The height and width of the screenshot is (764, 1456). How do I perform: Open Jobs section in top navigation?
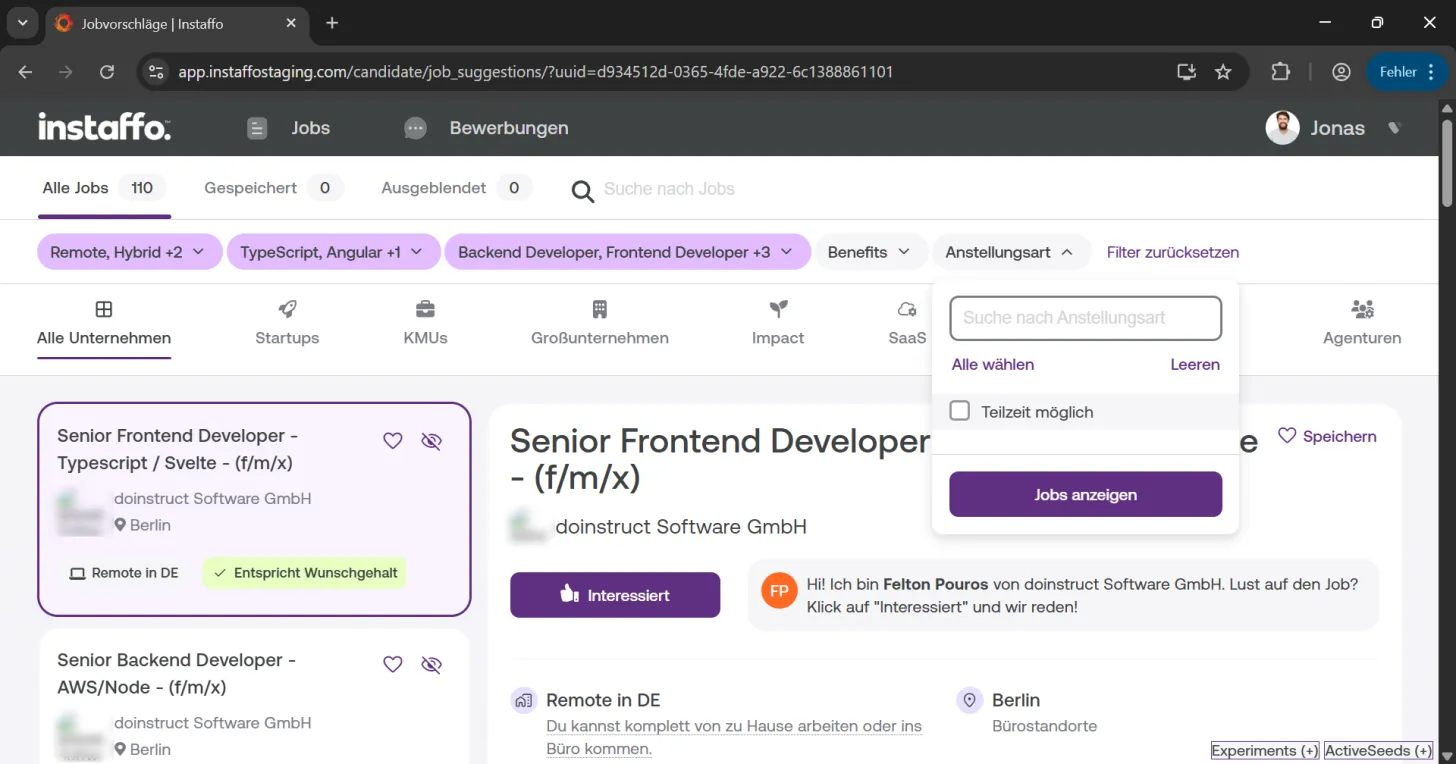310,128
